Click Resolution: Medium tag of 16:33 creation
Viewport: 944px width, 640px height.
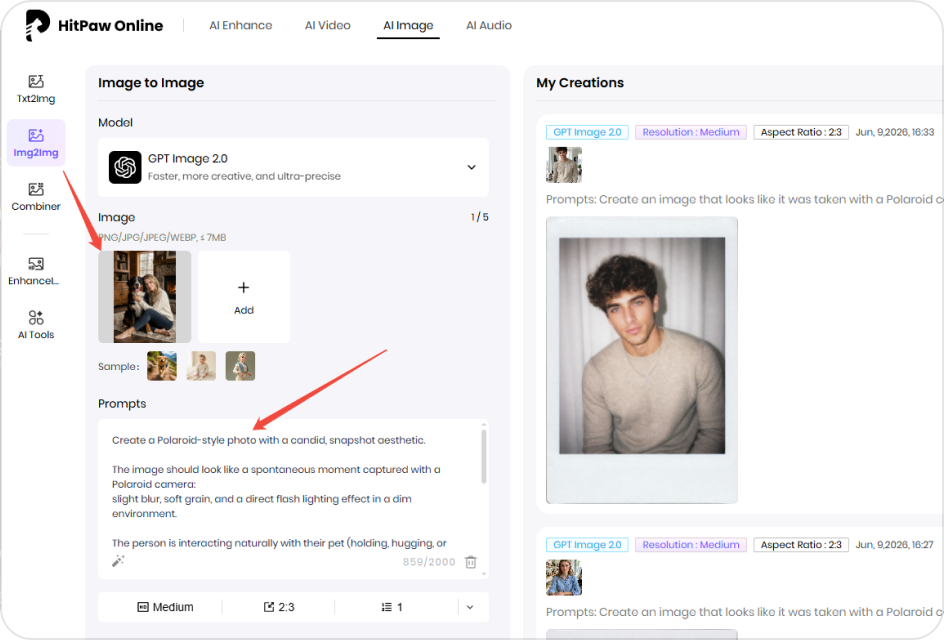(x=691, y=132)
